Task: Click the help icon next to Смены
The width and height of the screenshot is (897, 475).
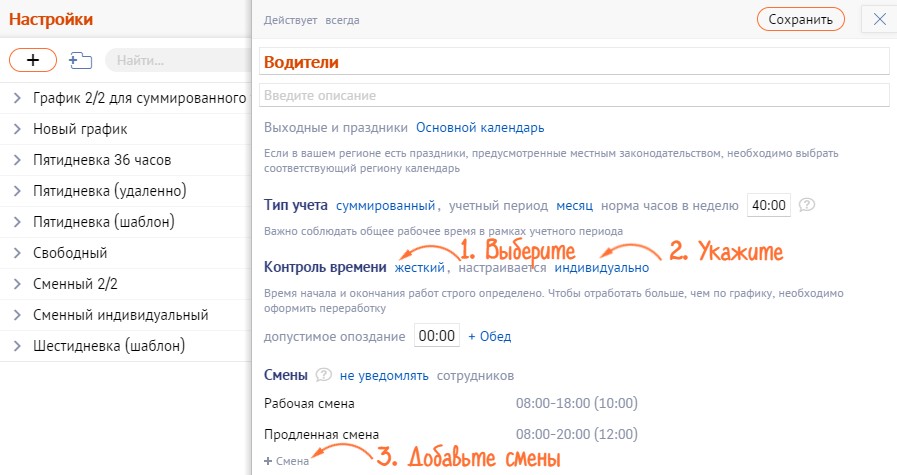Action: click(323, 376)
